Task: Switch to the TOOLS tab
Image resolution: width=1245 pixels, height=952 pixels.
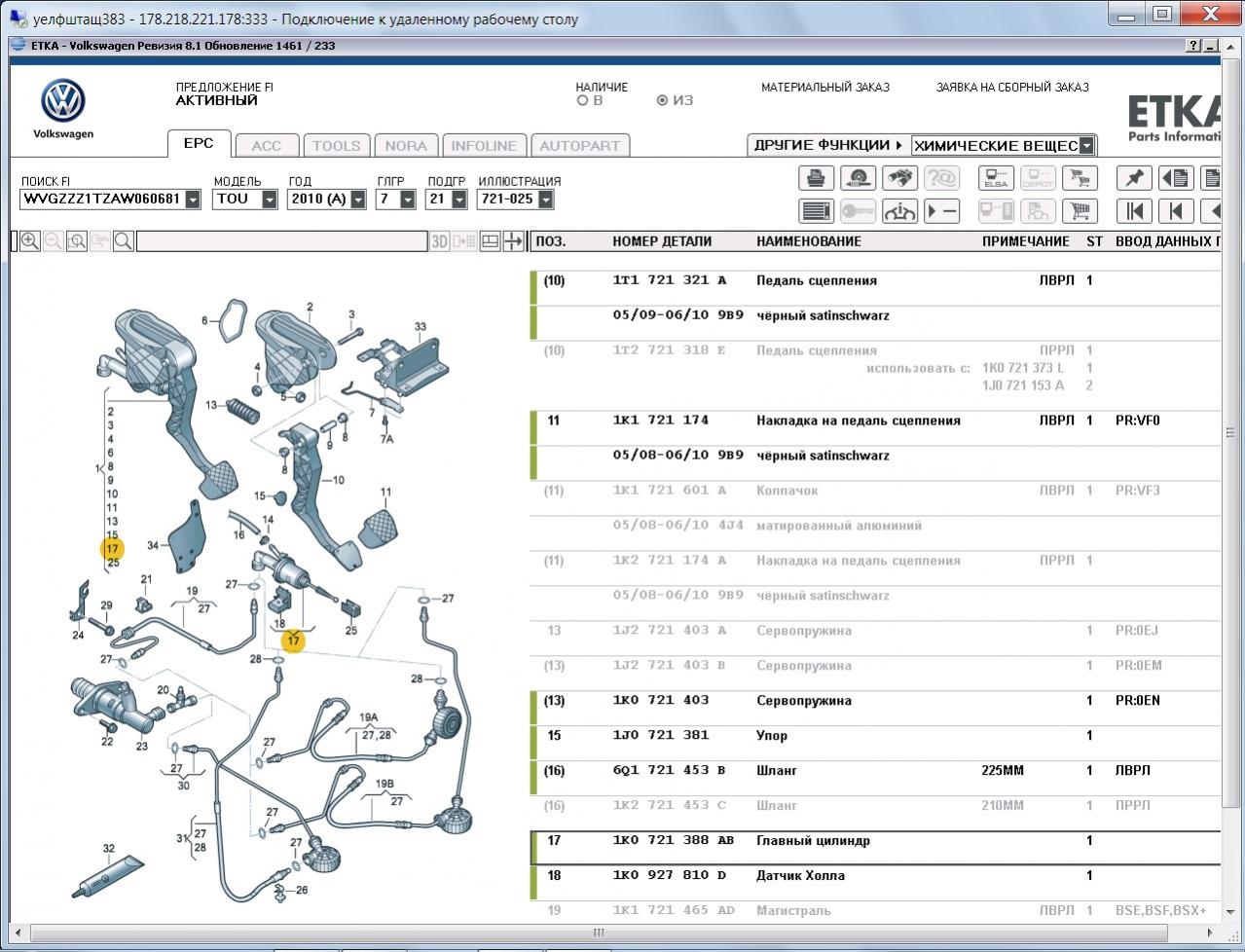Action: pos(336,146)
